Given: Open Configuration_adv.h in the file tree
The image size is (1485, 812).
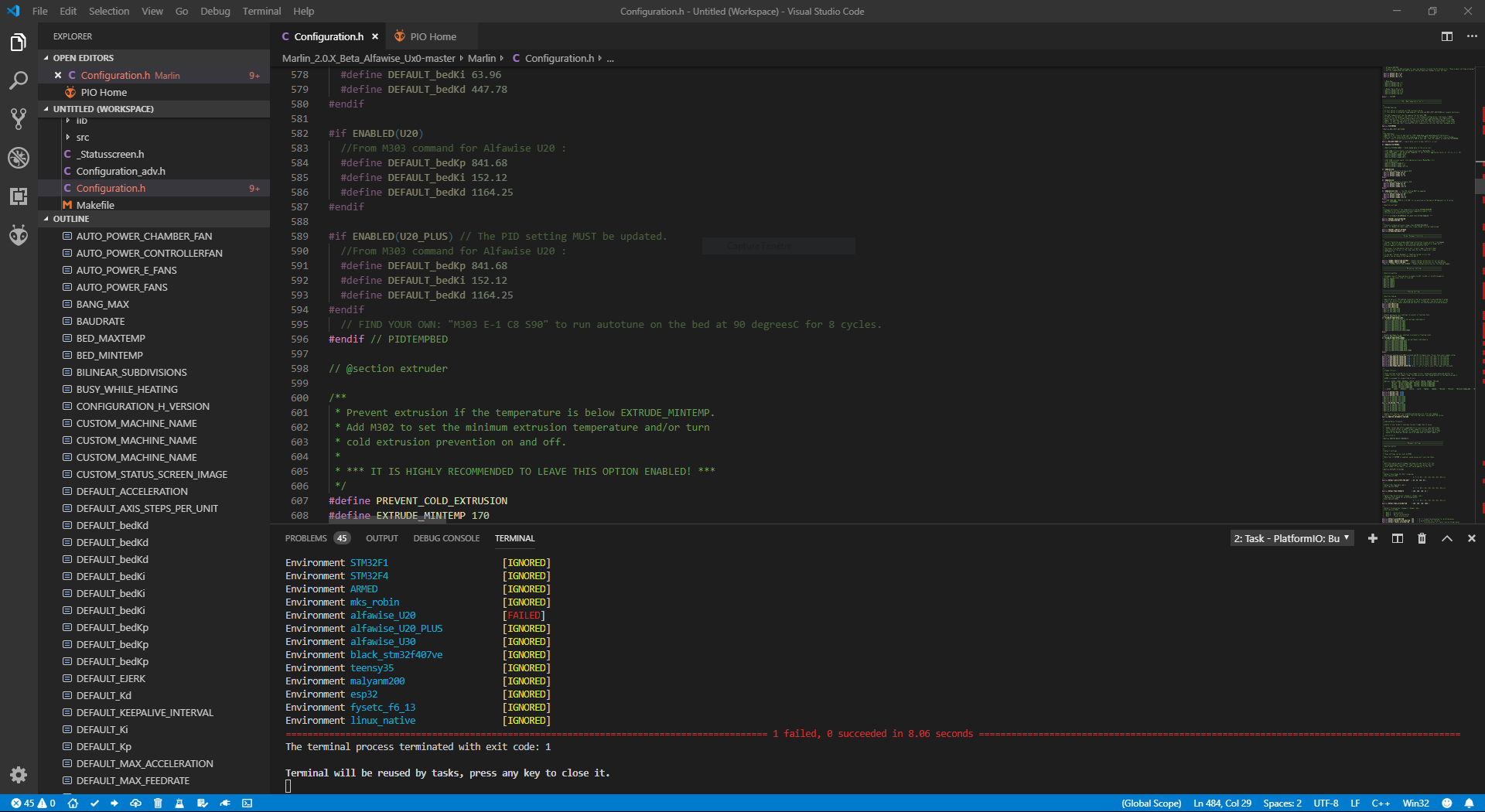Looking at the screenshot, I should 121,171.
